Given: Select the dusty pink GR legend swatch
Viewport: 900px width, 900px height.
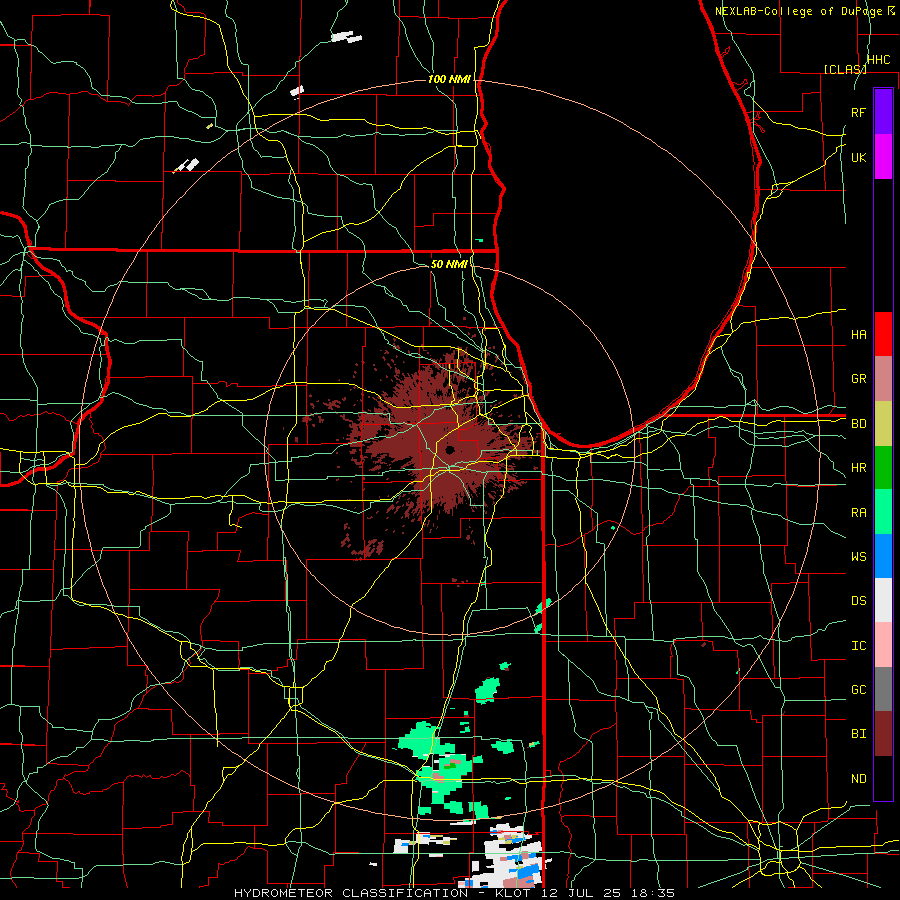Looking at the screenshot, I should [x=883, y=379].
